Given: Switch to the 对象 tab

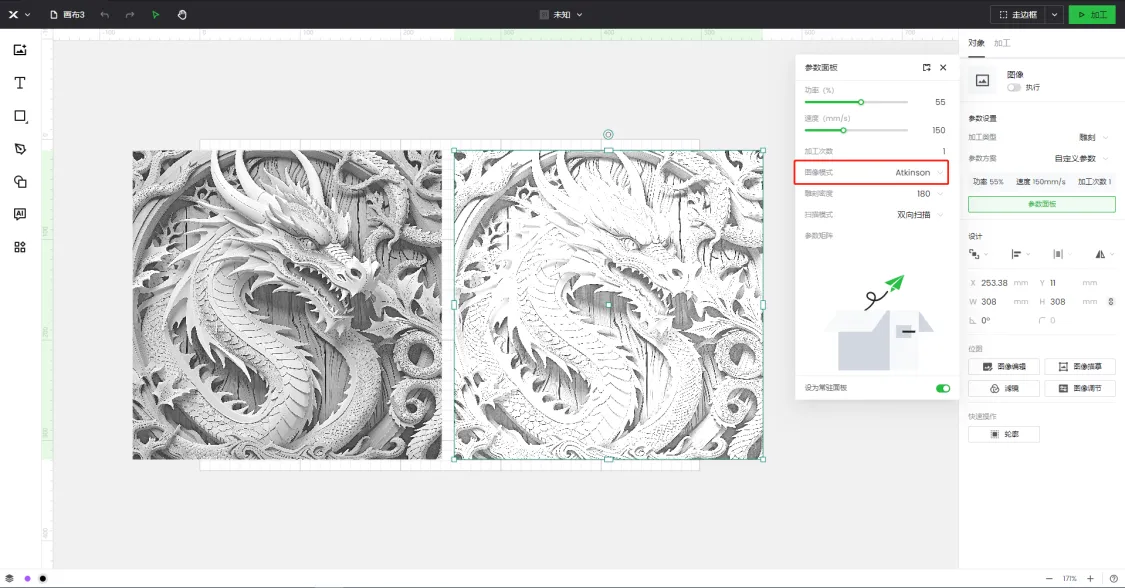Looking at the screenshot, I should 976,43.
